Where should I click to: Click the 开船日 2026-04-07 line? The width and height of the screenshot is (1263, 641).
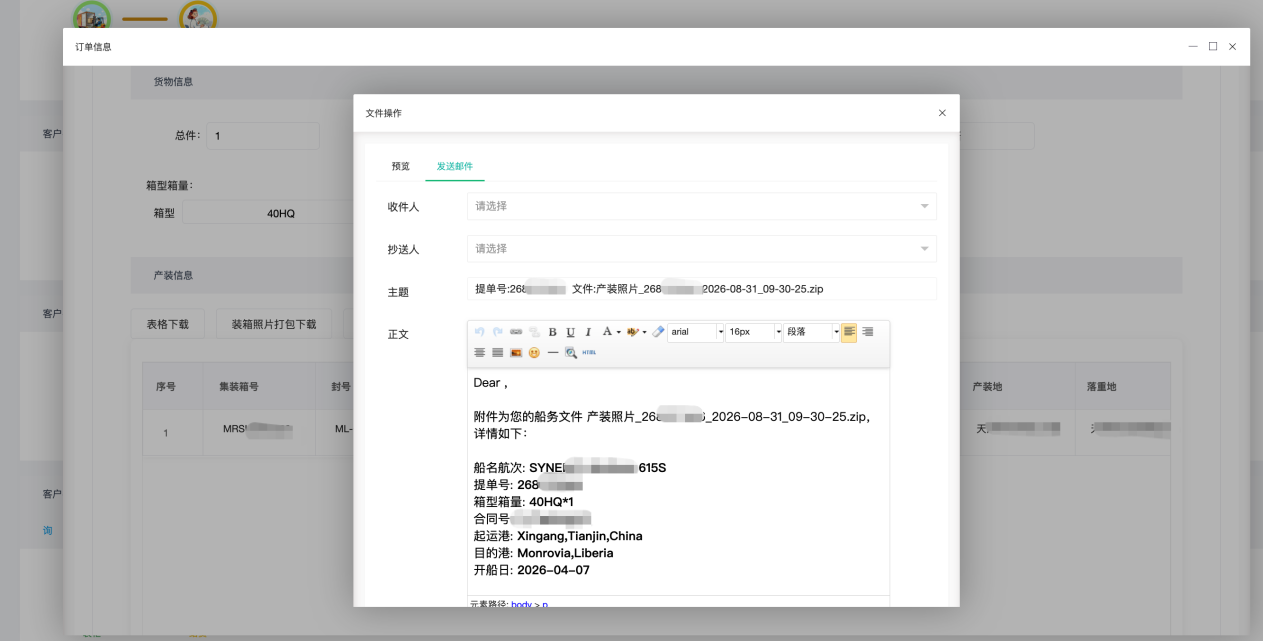(531, 570)
